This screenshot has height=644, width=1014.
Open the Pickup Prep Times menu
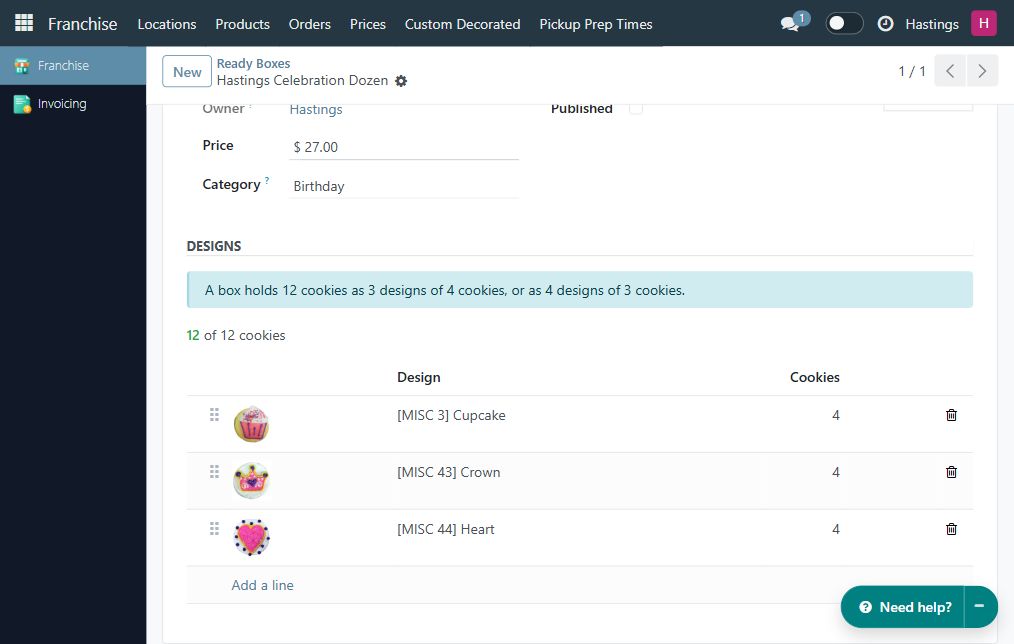[x=596, y=24]
